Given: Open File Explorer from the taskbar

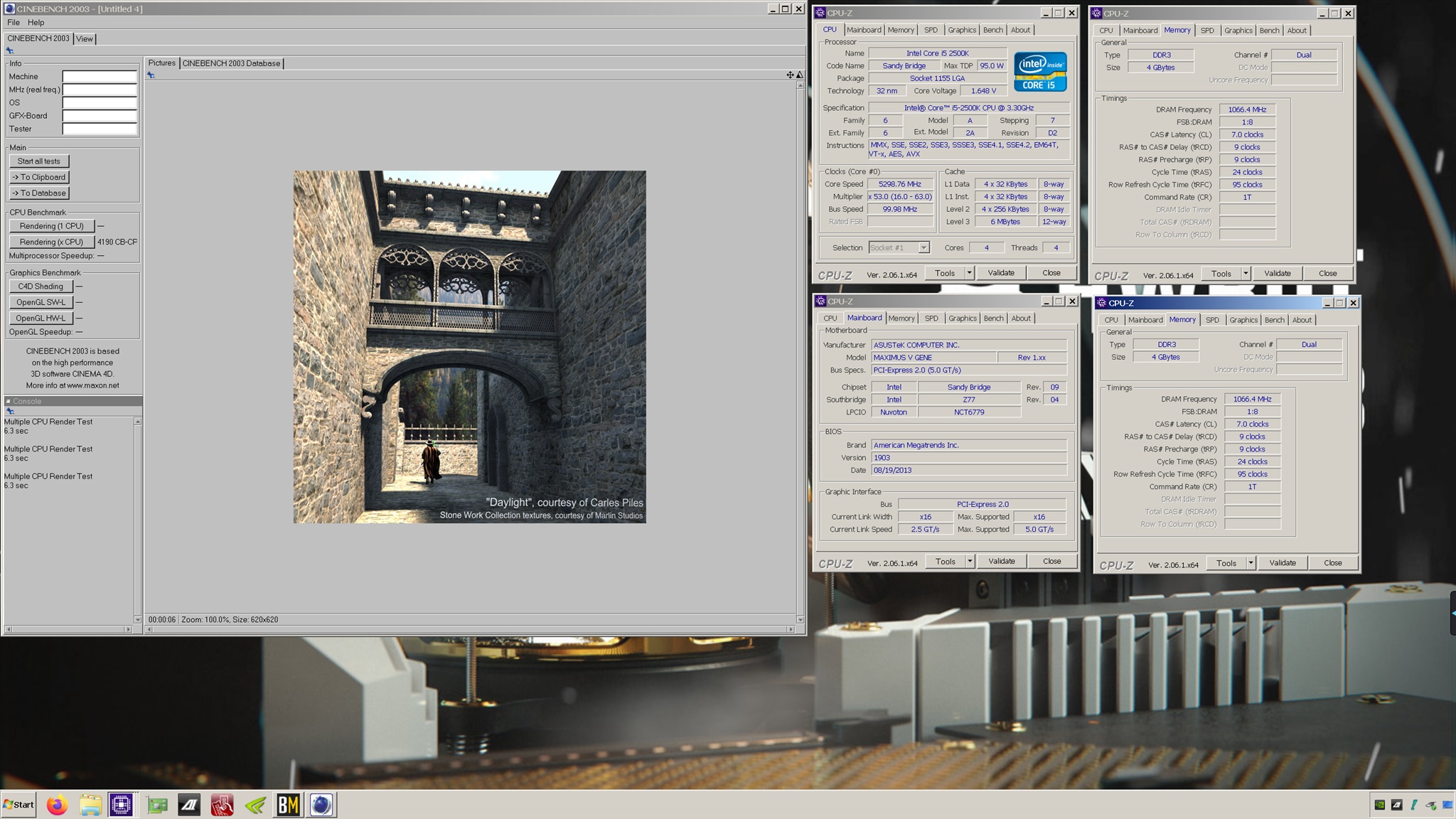Looking at the screenshot, I should tap(90, 805).
